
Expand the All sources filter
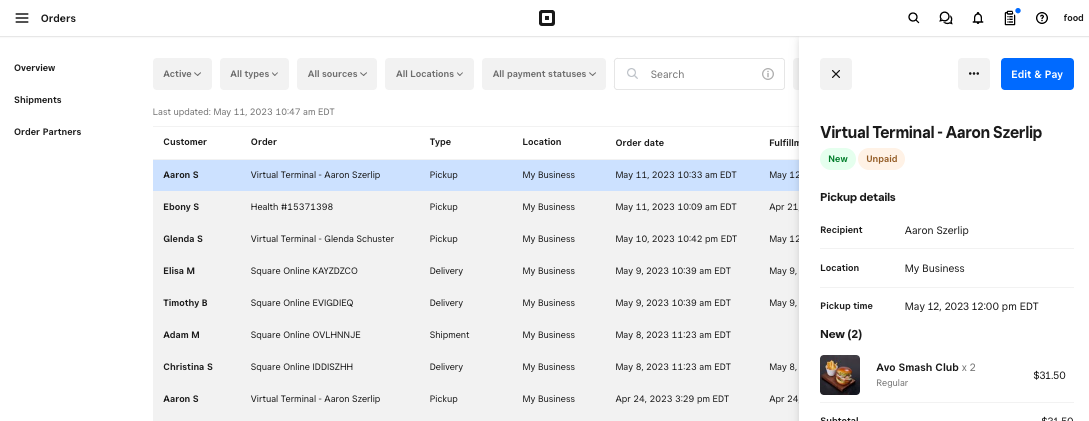click(x=337, y=74)
